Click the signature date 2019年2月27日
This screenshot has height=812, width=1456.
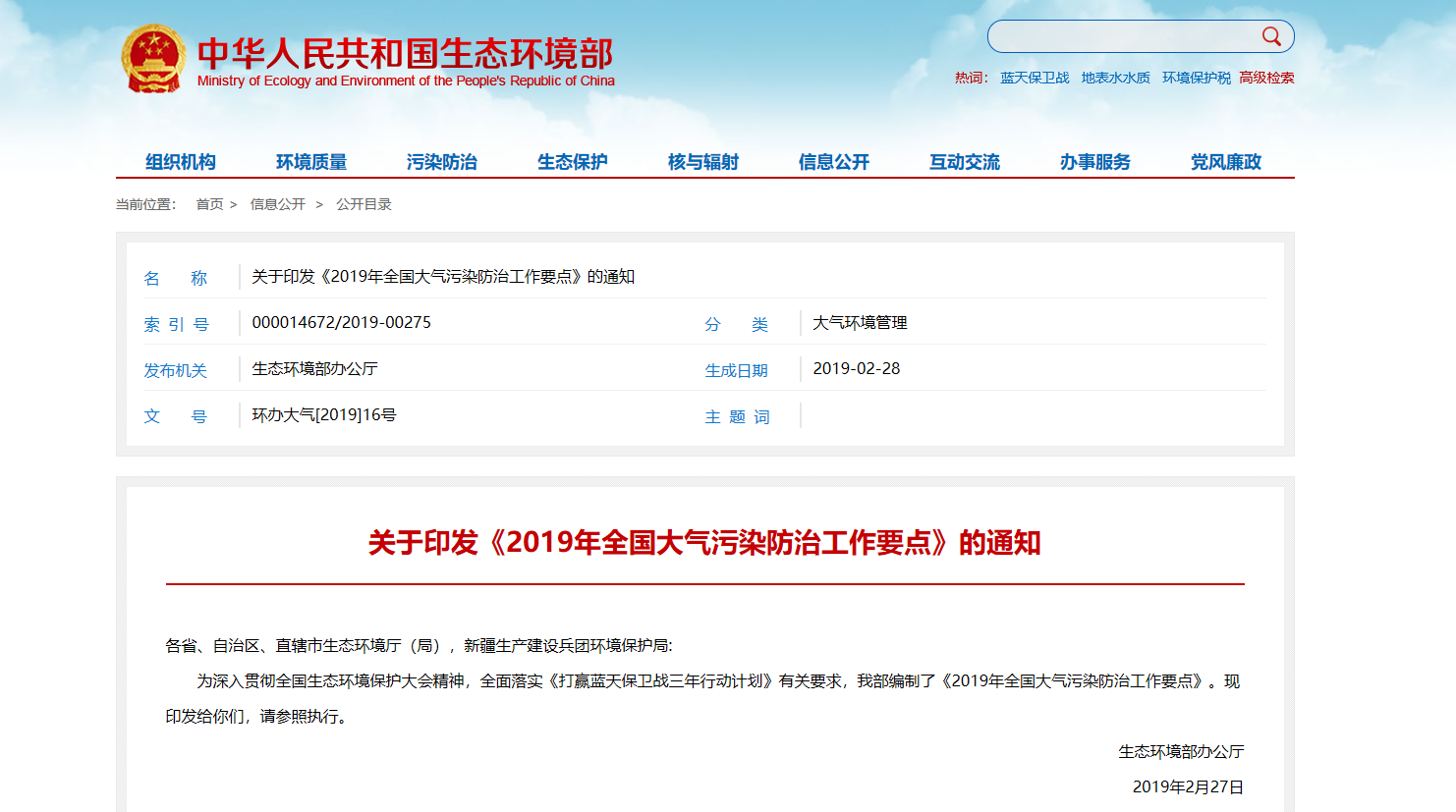pyautogui.click(x=1188, y=786)
